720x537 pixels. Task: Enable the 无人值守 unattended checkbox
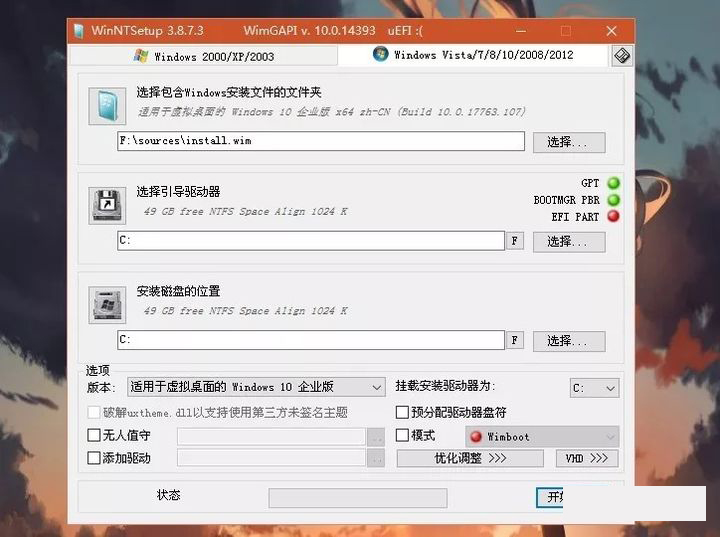click(95, 436)
